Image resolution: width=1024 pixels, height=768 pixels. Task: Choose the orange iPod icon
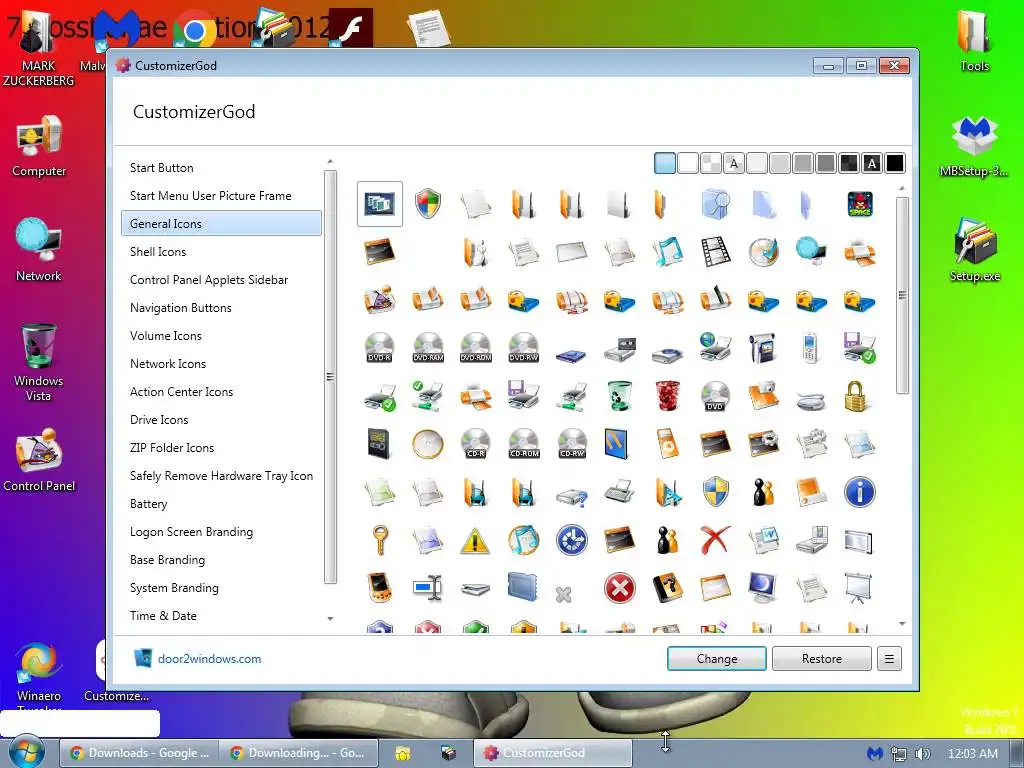667,444
